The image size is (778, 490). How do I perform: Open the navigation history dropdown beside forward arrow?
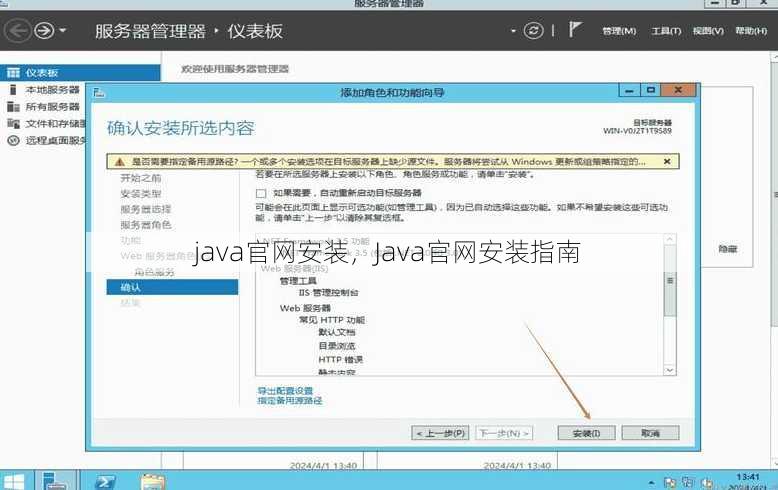coord(63,31)
